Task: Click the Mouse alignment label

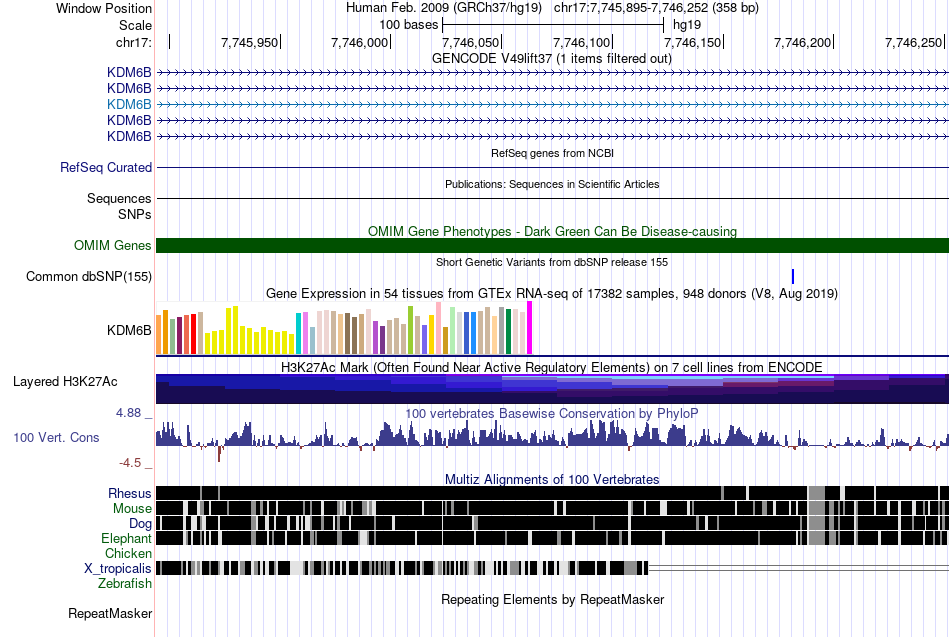Action: tap(132, 509)
